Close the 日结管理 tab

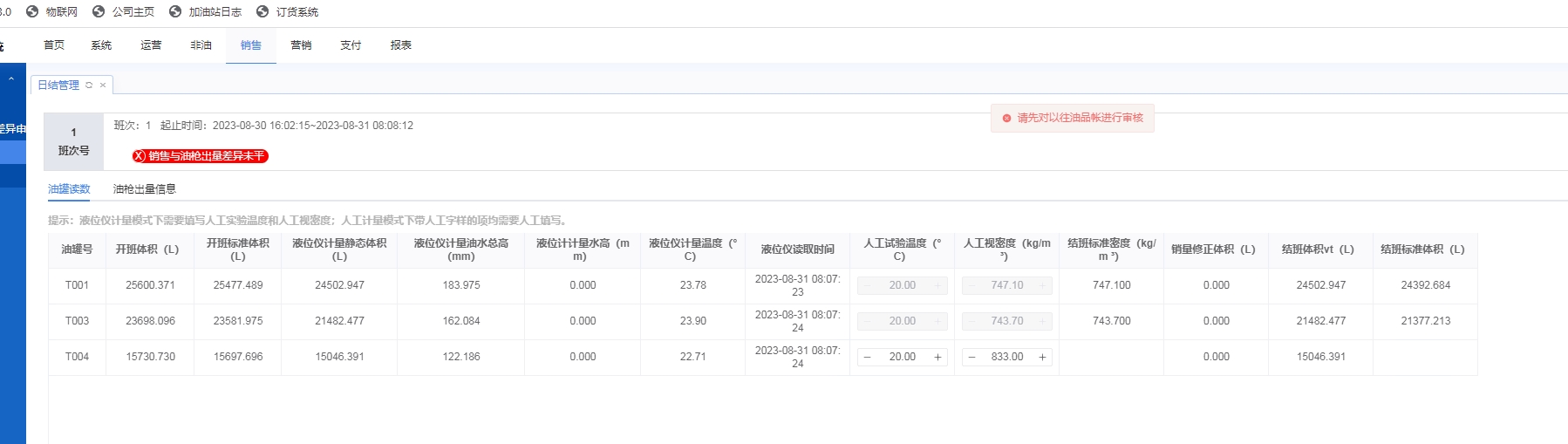(103, 85)
